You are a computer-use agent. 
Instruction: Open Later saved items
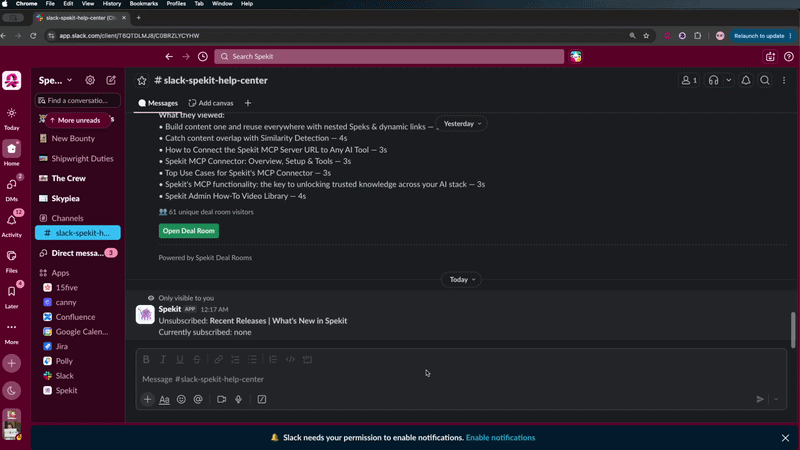11,296
